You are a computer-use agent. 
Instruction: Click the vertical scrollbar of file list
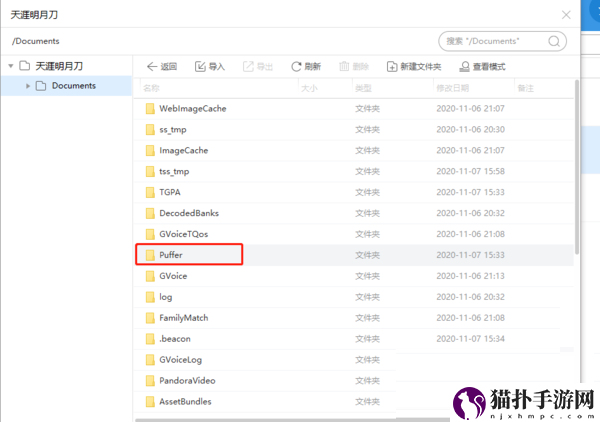(577, 167)
